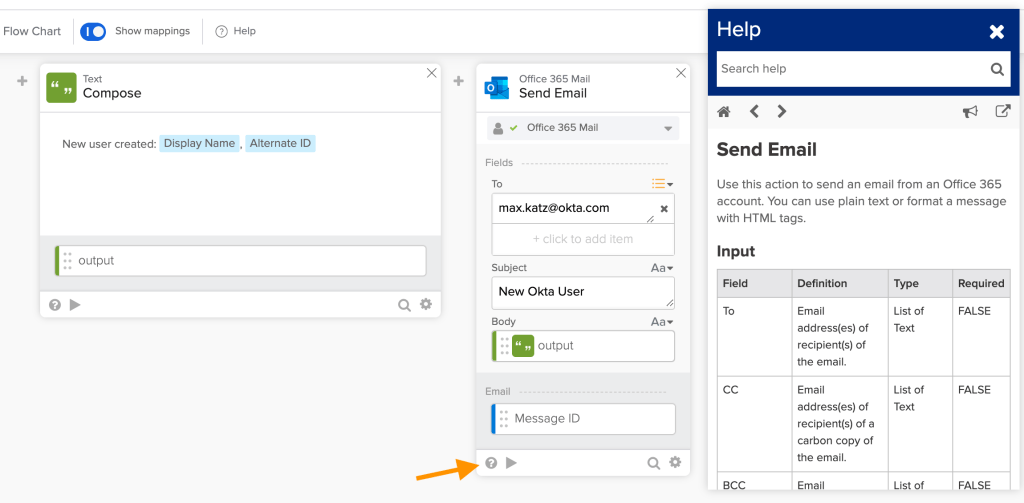Screen dimensions: 1024x503
Task: Click the Subject field New Okta User
Action: tap(582, 292)
